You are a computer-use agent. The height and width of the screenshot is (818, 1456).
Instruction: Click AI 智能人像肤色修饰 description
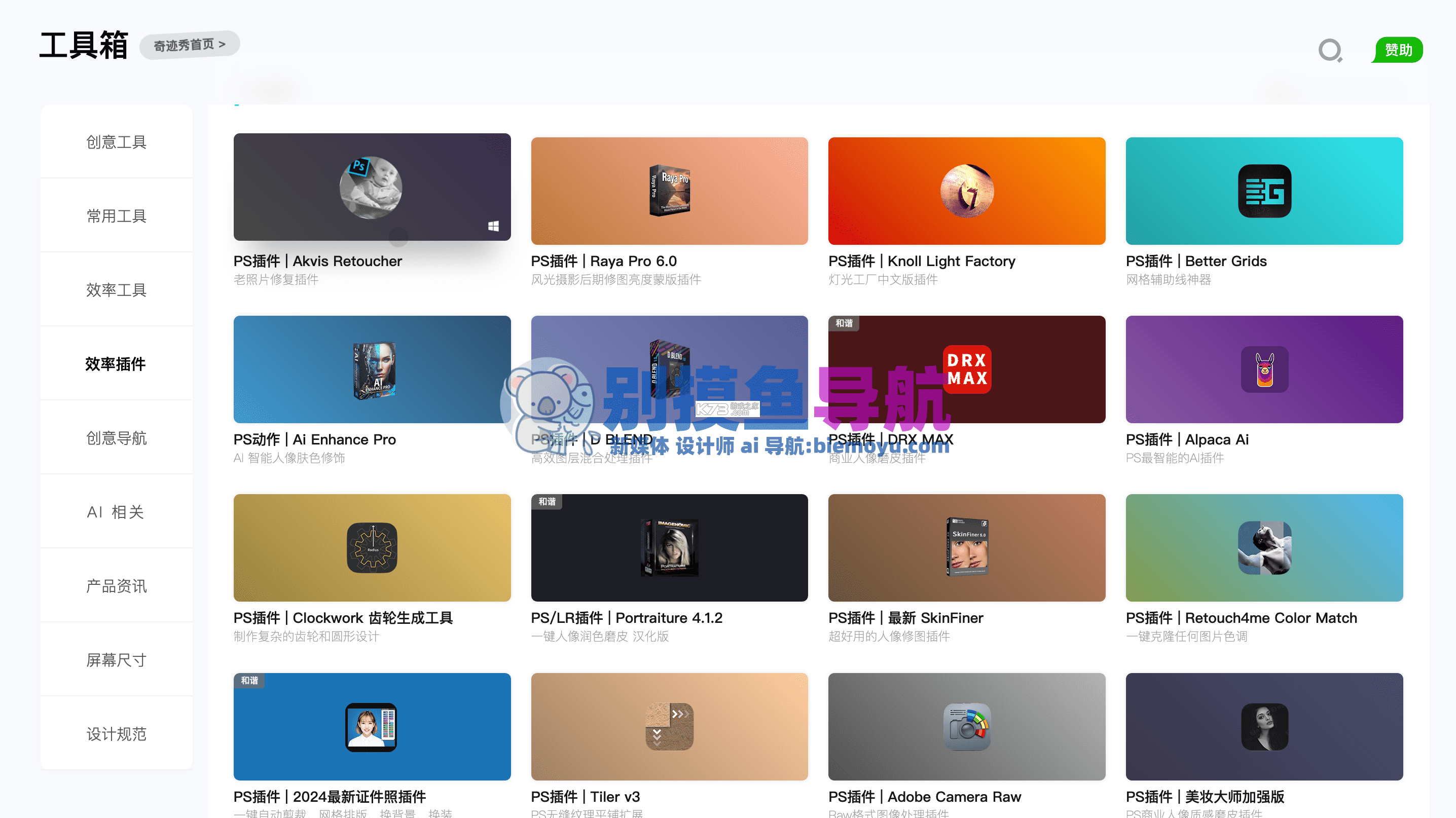coord(289,458)
